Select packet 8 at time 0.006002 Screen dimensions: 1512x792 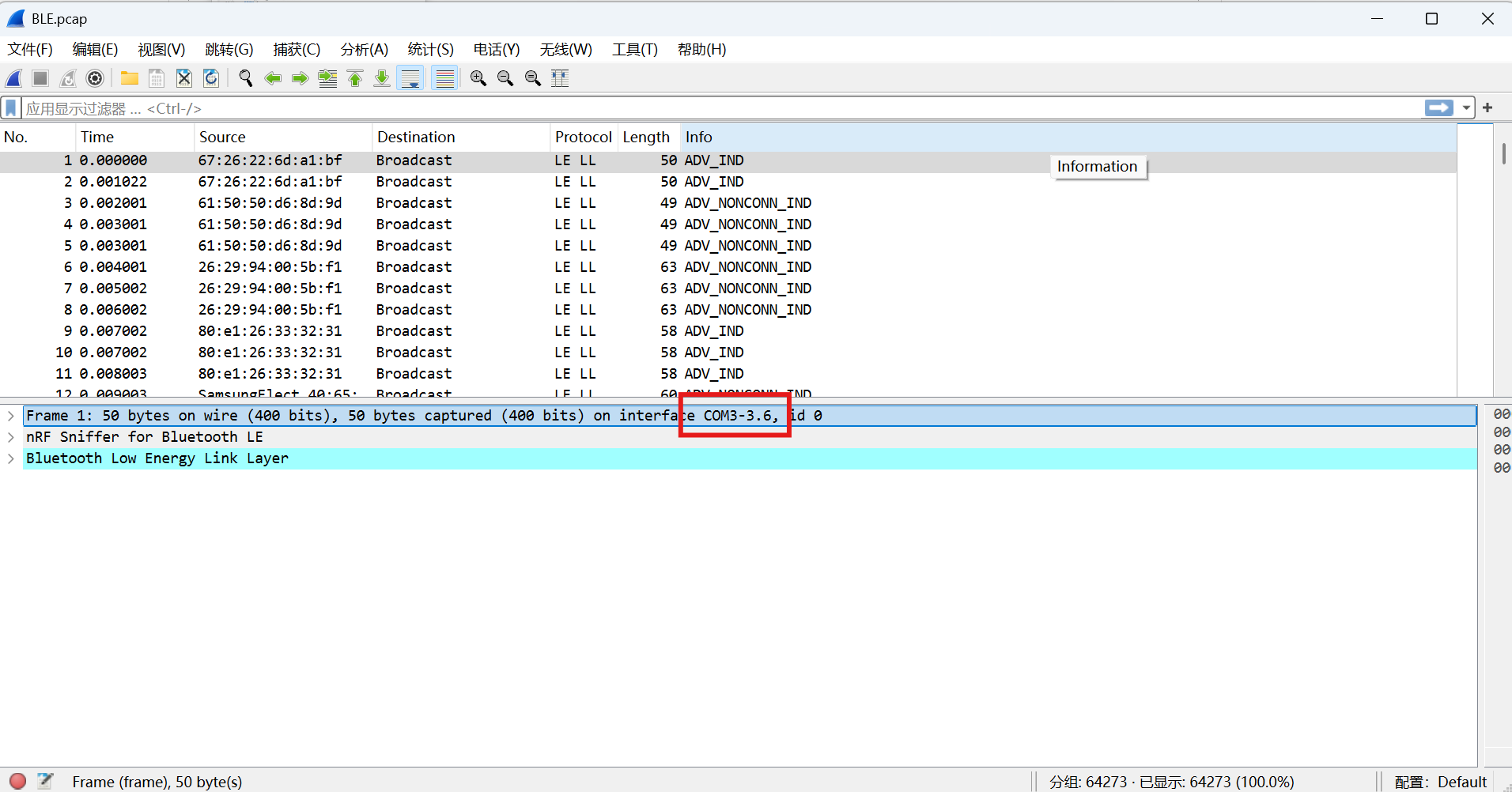[728, 310]
